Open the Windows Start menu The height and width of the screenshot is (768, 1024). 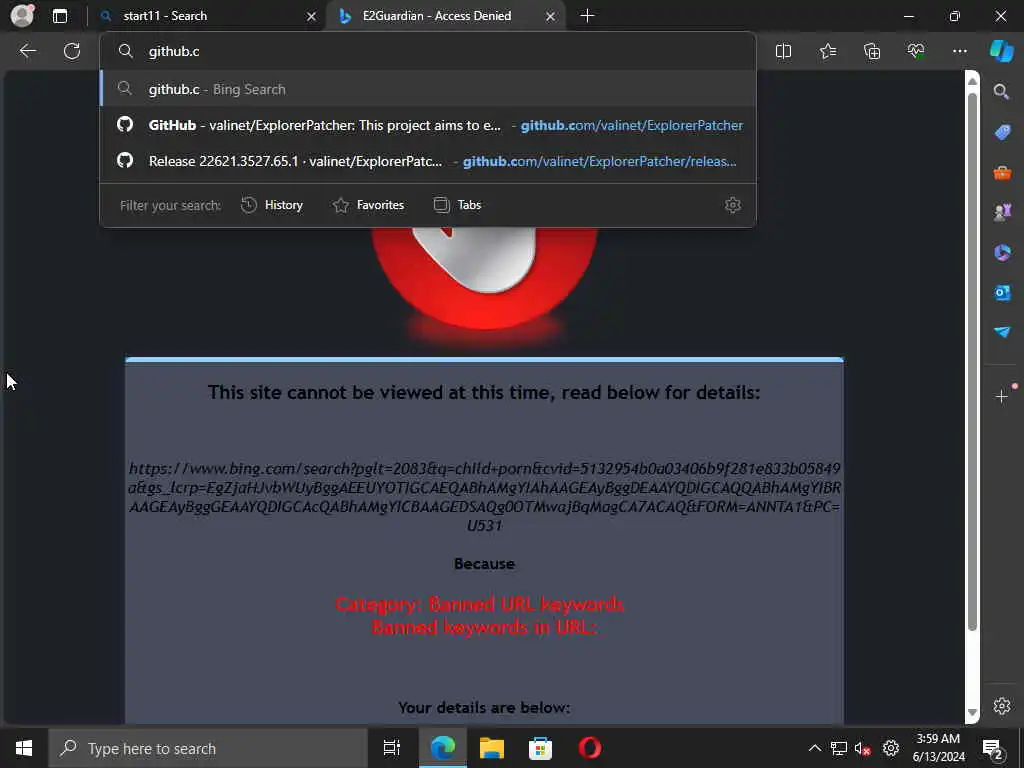[24, 748]
